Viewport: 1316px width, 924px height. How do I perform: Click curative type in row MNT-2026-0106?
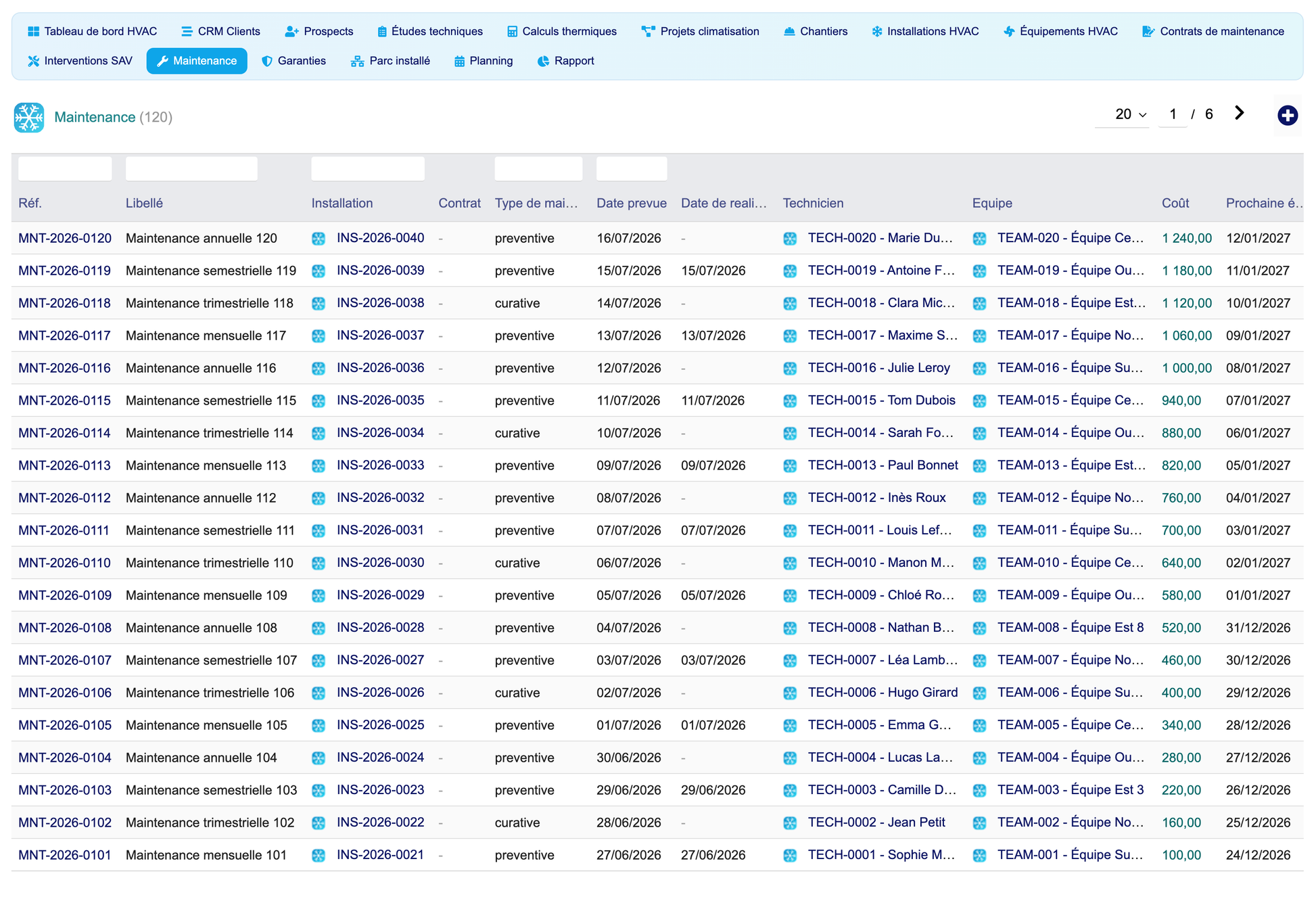tap(517, 693)
